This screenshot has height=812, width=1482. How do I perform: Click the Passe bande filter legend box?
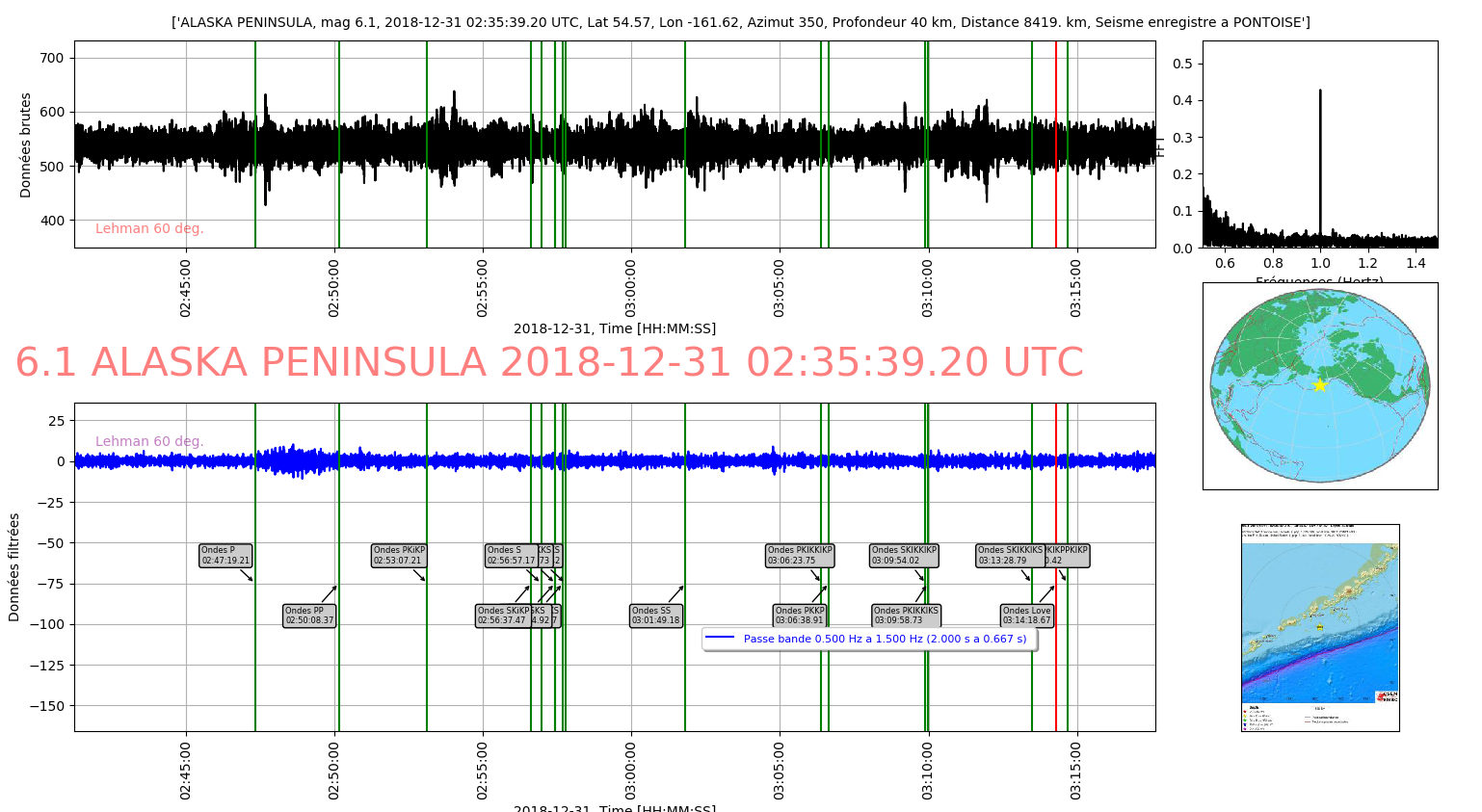pyautogui.click(x=869, y=639)
